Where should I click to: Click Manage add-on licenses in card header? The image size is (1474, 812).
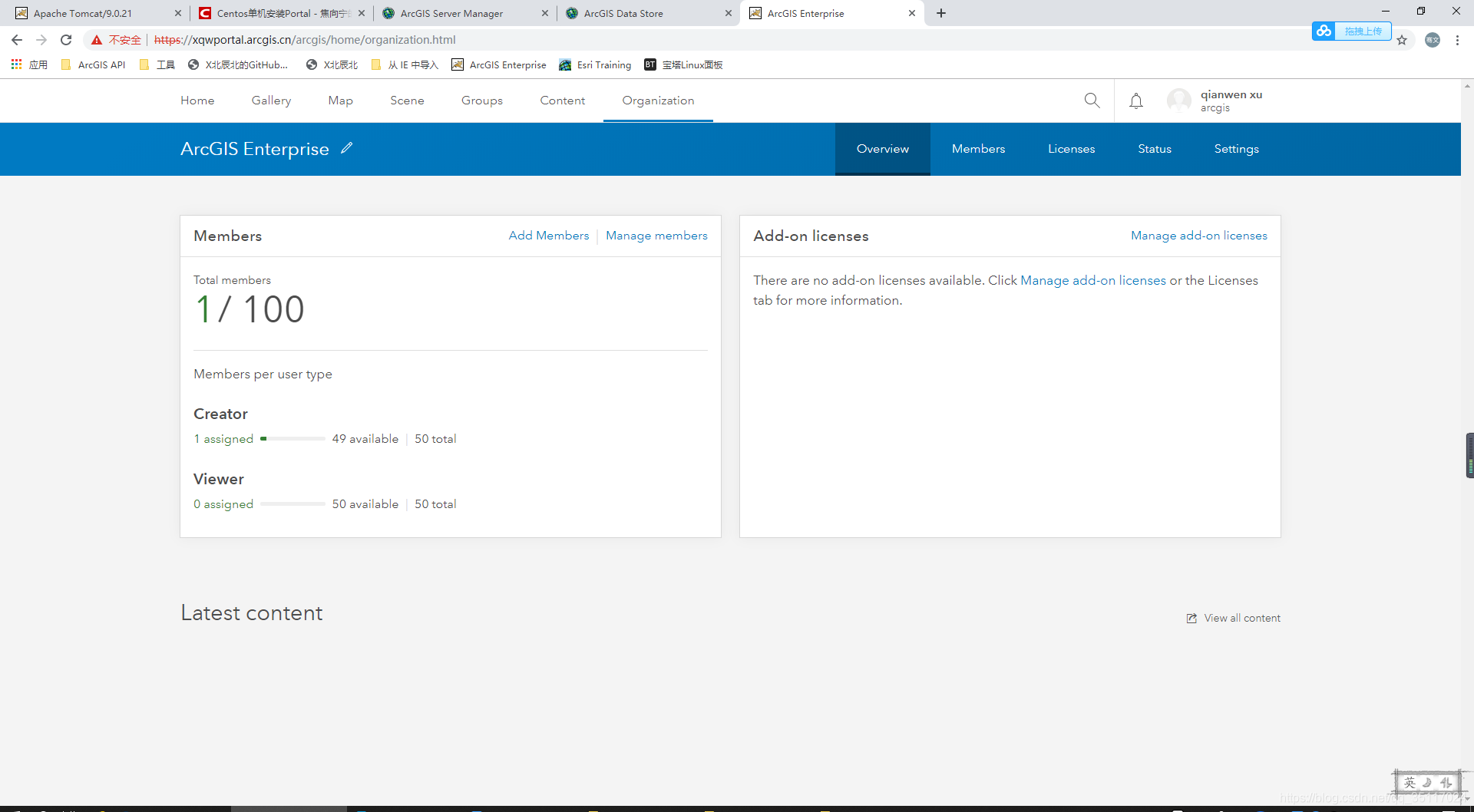[1199, 236]
